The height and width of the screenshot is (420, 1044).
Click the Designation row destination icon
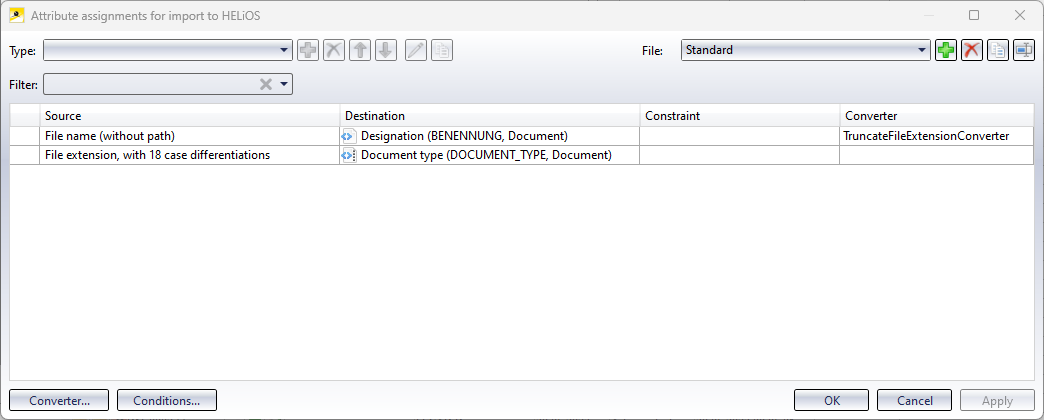(349, 136)
